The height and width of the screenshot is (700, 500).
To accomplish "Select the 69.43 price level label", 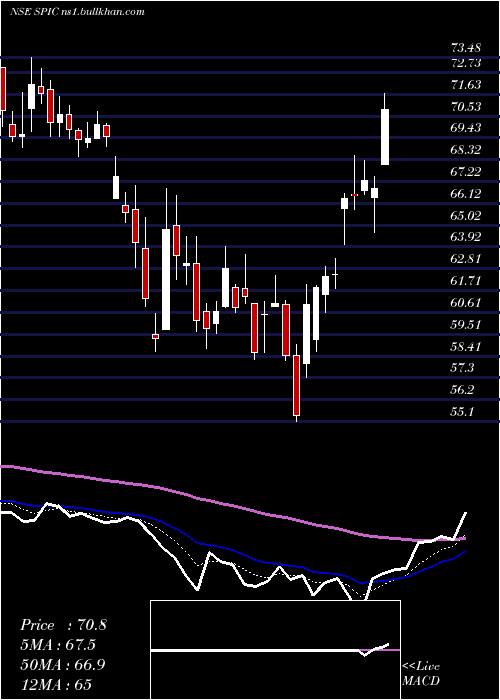I will [466, 128].
